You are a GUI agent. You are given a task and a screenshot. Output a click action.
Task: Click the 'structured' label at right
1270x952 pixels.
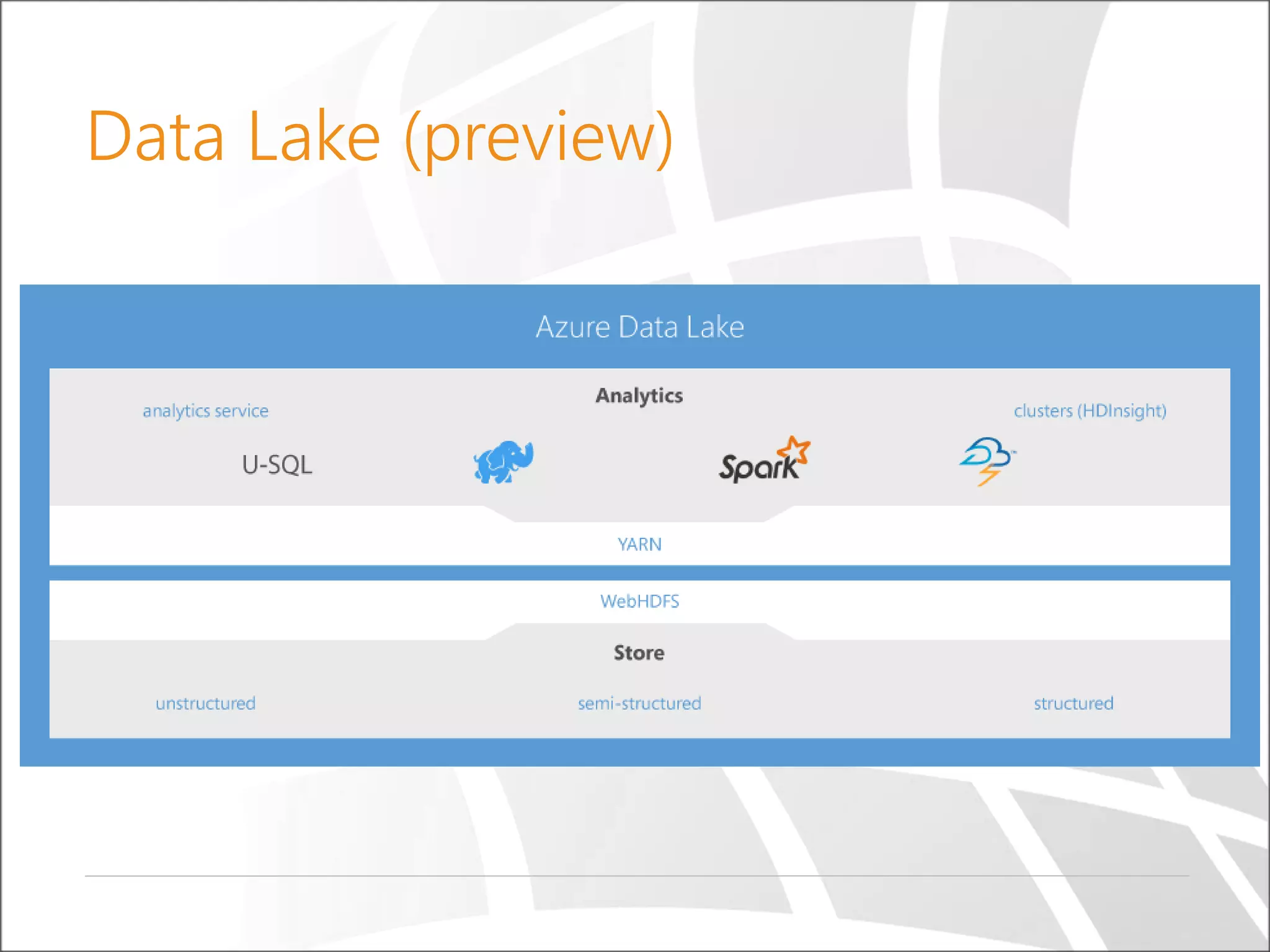point(1073,703)
